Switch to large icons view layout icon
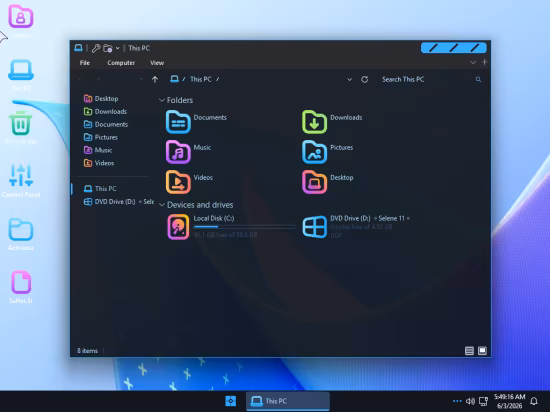Image resolution: width=550 pixels, height=412 pixels. [482, 351]
